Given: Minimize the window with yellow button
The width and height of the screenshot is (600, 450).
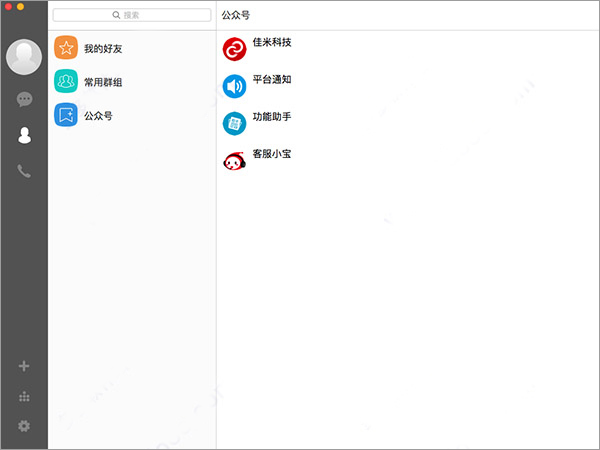Looking at the screenshot, I should point(21,6).
